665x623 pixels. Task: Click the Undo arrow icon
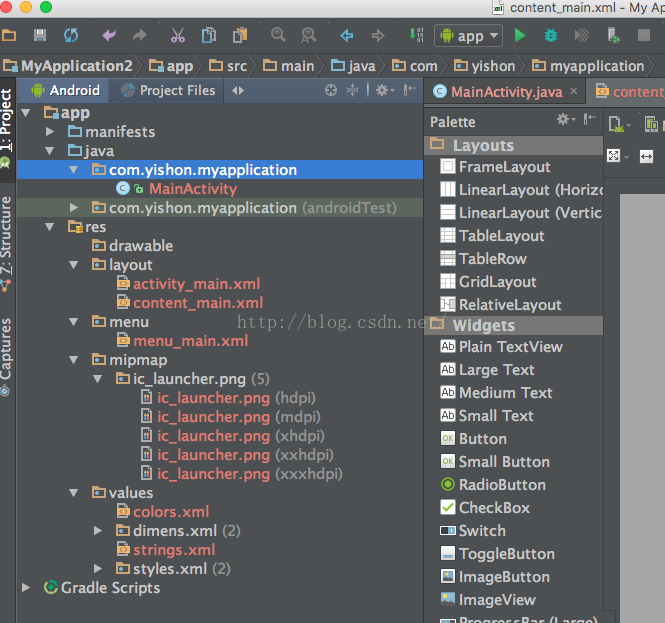(109, 35)
